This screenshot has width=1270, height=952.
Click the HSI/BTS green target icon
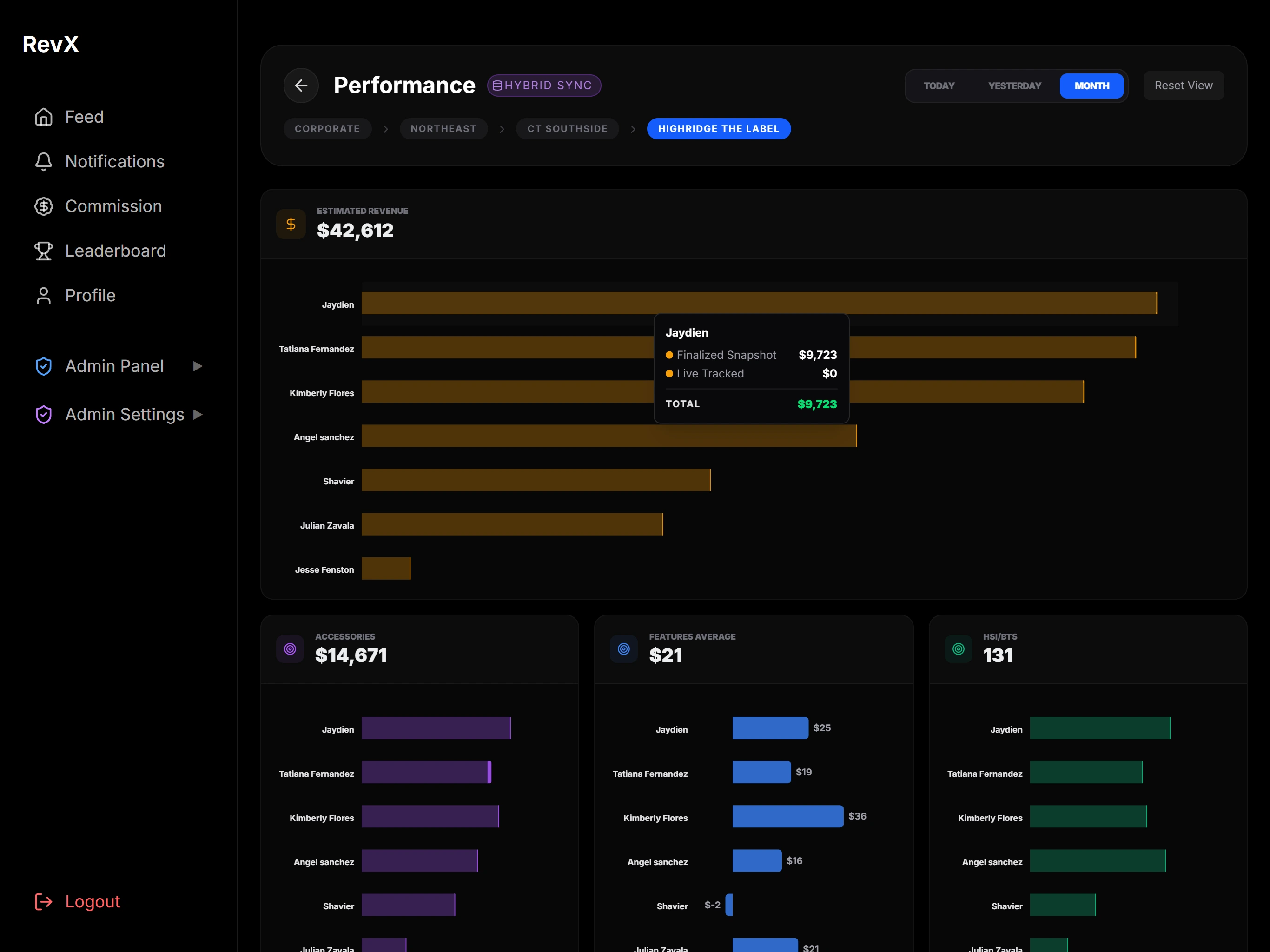point(959,649)
